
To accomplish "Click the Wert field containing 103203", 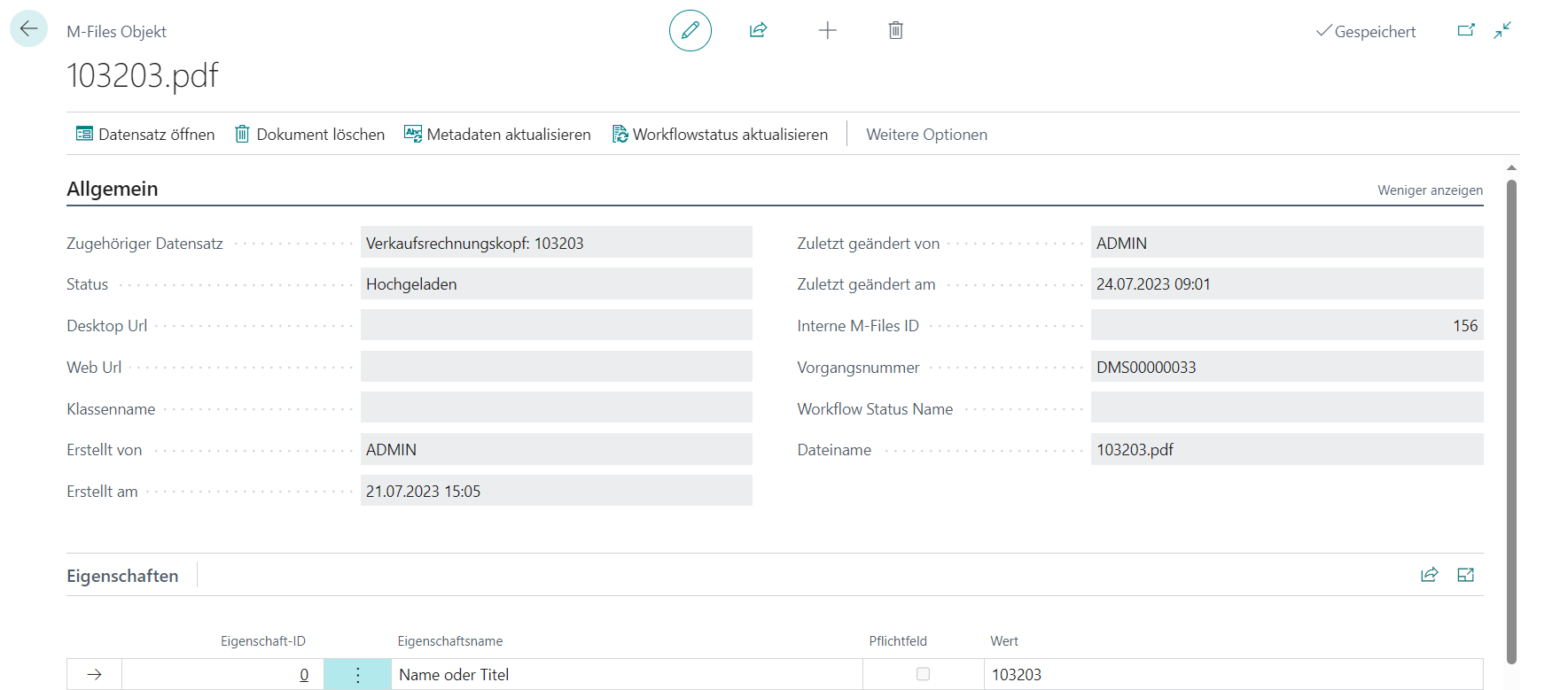I will tap(1233, 675).
